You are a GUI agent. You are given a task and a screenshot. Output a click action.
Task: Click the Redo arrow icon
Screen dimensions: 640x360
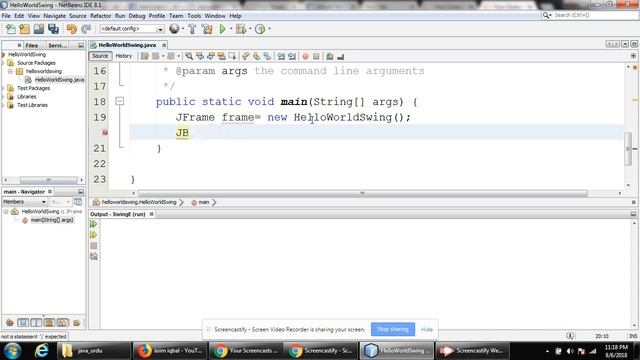tap(86, 29)
